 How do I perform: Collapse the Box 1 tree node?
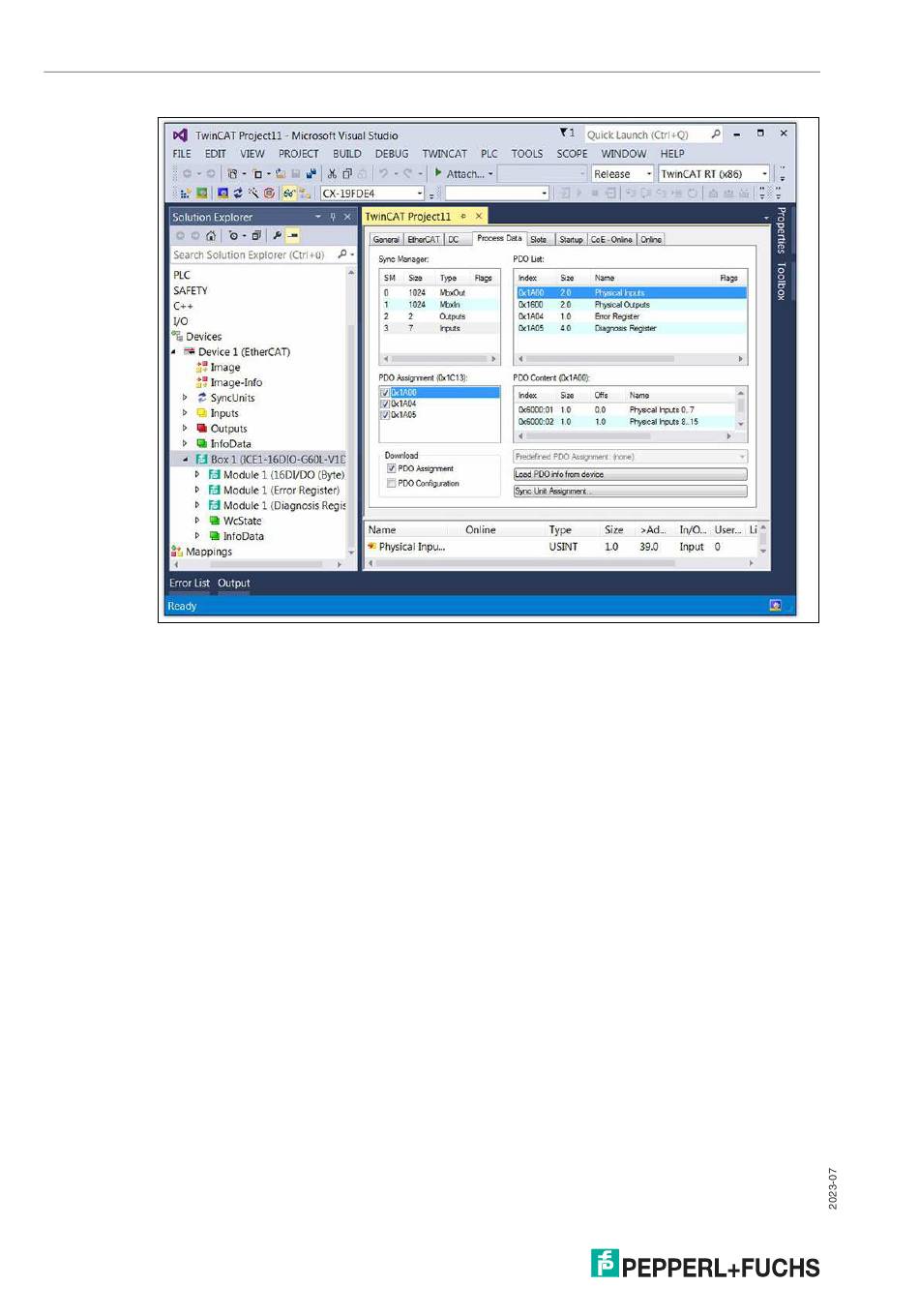click(186, 460)
